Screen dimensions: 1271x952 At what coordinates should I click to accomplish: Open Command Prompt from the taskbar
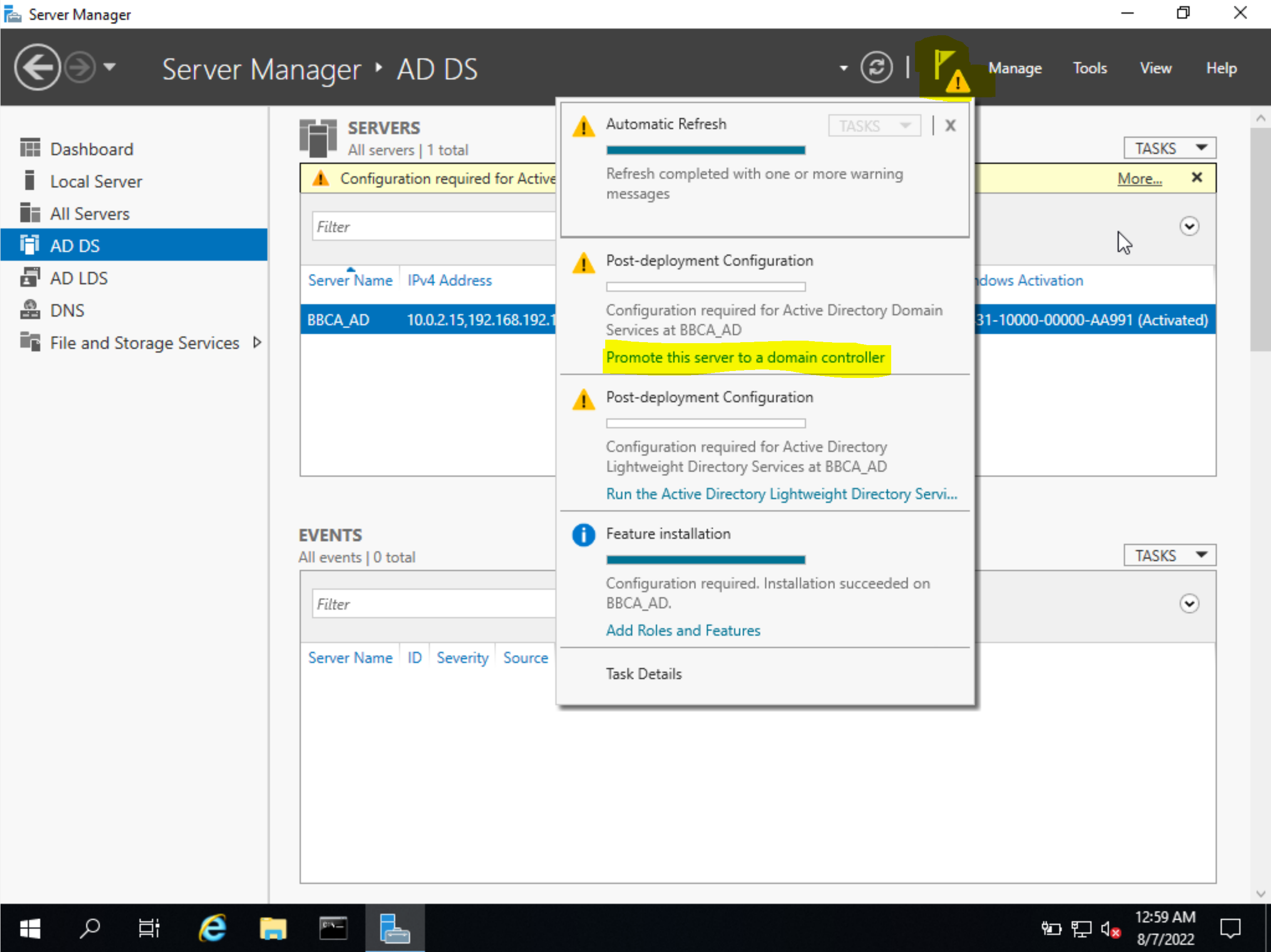point(333,929)
